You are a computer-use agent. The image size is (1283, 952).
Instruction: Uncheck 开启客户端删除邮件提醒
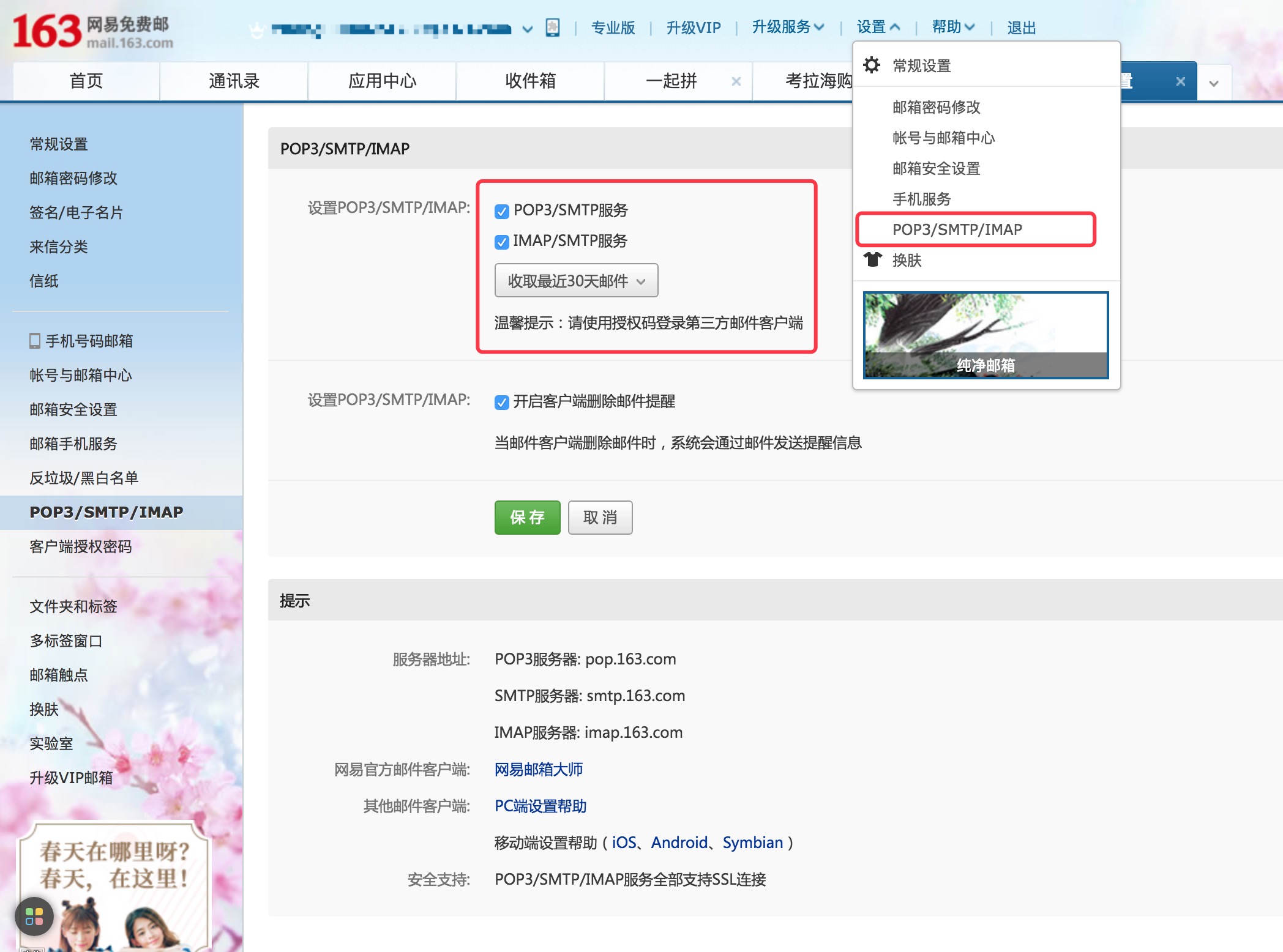pyautogui.click(x=501, y=402)
